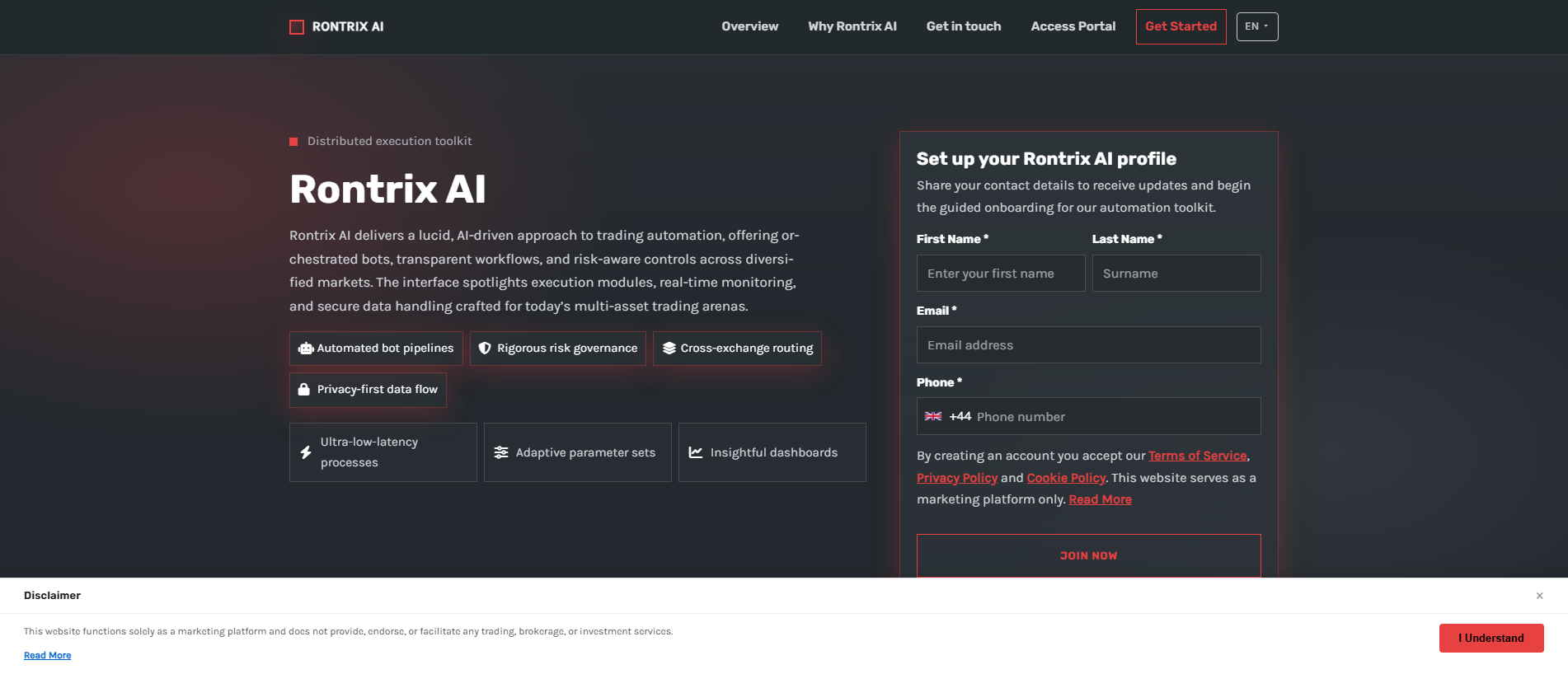Focus the Surname input field
This screenshot has width=1568, height=674.
click(x=1176, y=274)
